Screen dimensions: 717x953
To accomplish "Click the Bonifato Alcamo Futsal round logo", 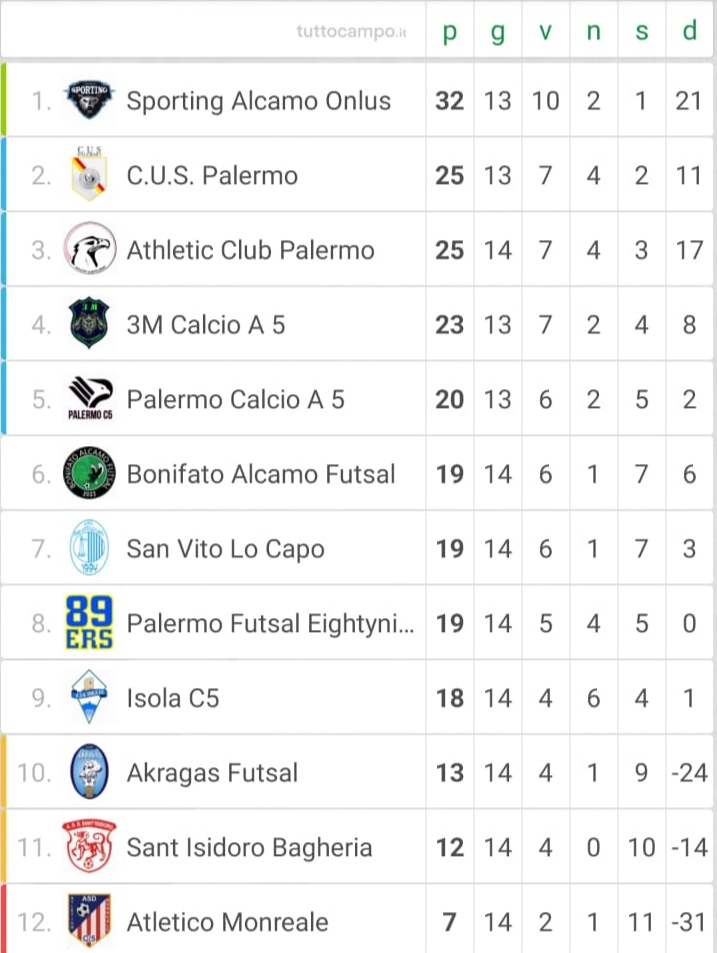I will 89,473.
